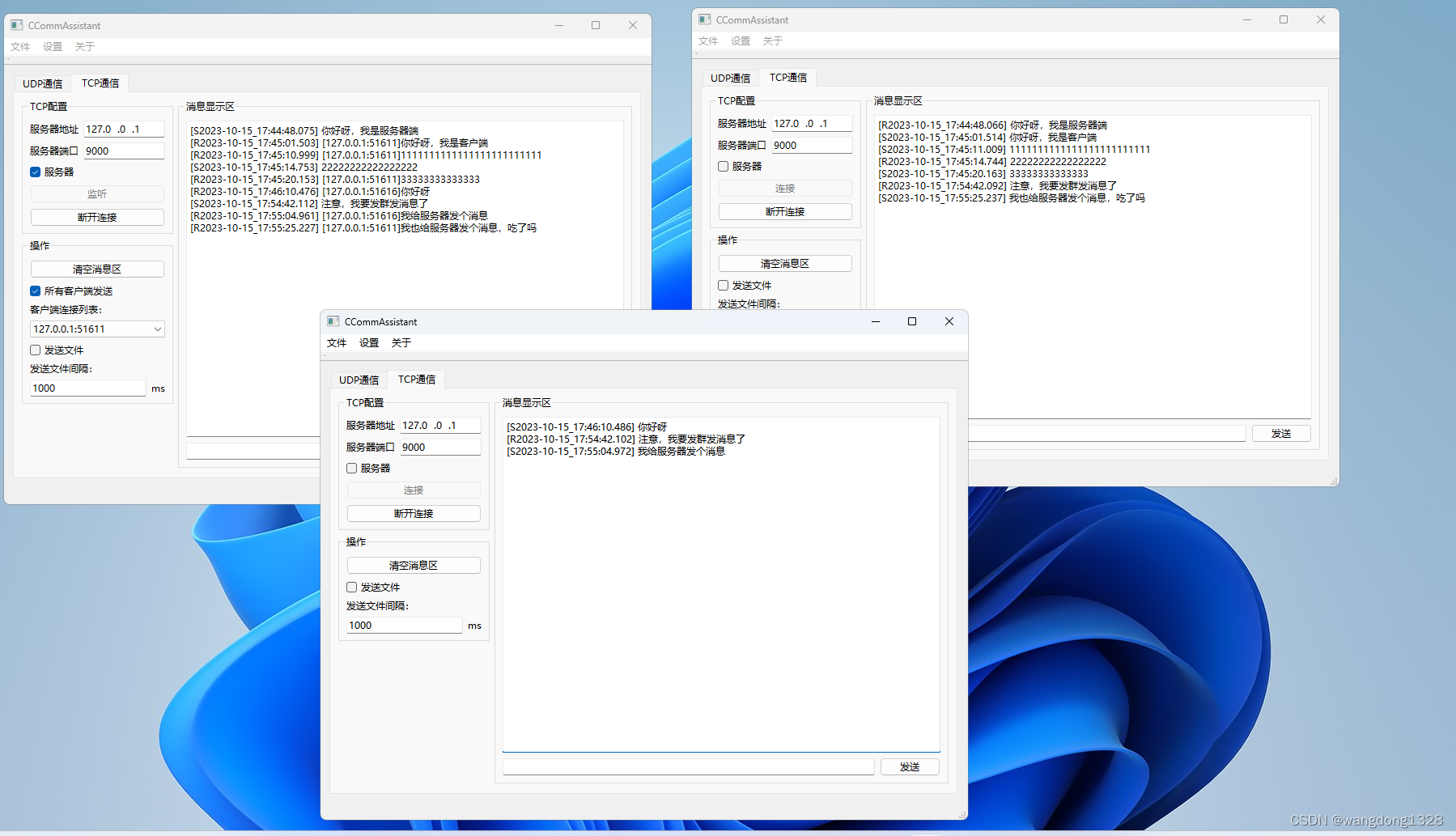1456x836 pixels.
Task: Click the resize grip of the front window
Action: coord(962,814)
